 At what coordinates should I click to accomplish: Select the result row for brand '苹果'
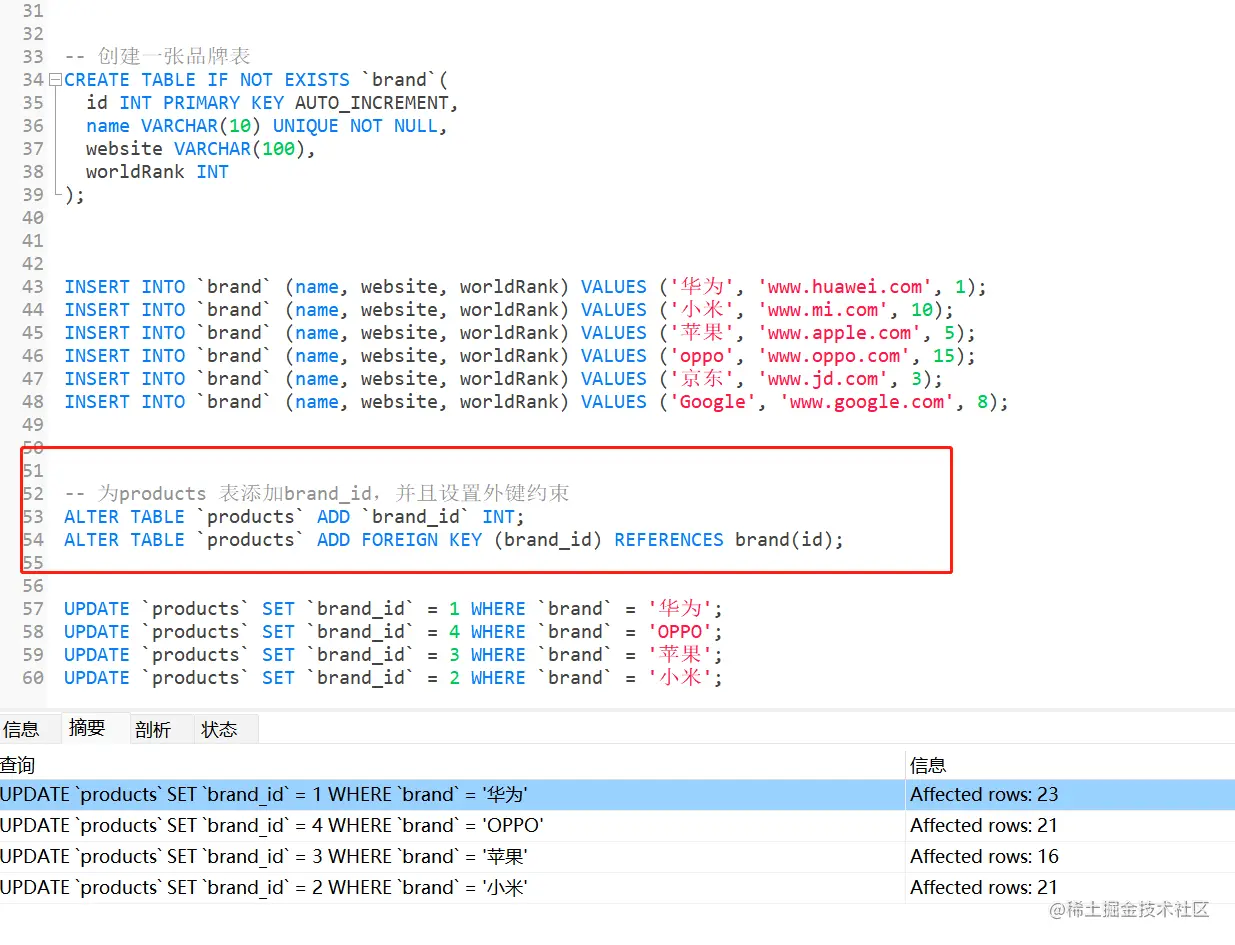[x=617, y=857]
